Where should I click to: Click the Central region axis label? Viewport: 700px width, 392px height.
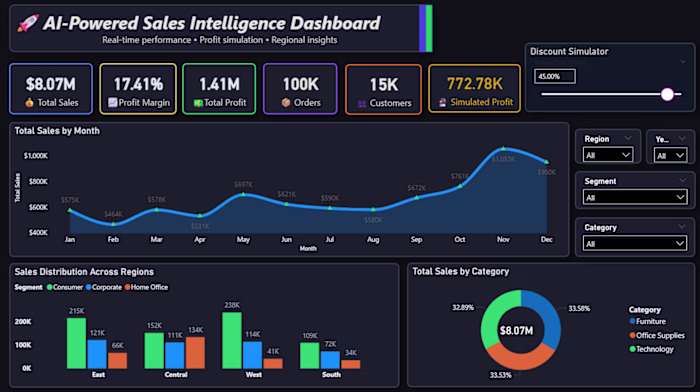coord(176,375)
